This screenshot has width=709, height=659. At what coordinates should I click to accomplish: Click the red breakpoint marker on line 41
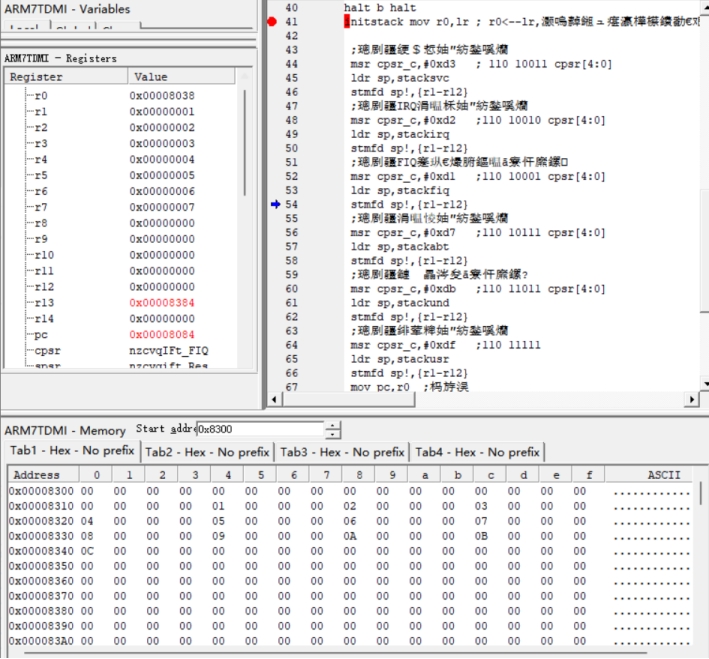(x=272, y=21)
